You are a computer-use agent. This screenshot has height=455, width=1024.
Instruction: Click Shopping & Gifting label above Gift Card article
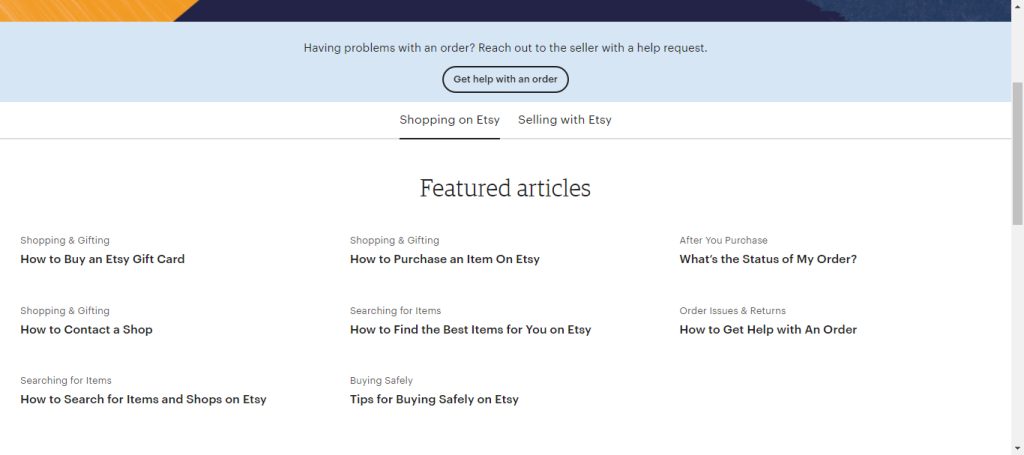point(65,240)
